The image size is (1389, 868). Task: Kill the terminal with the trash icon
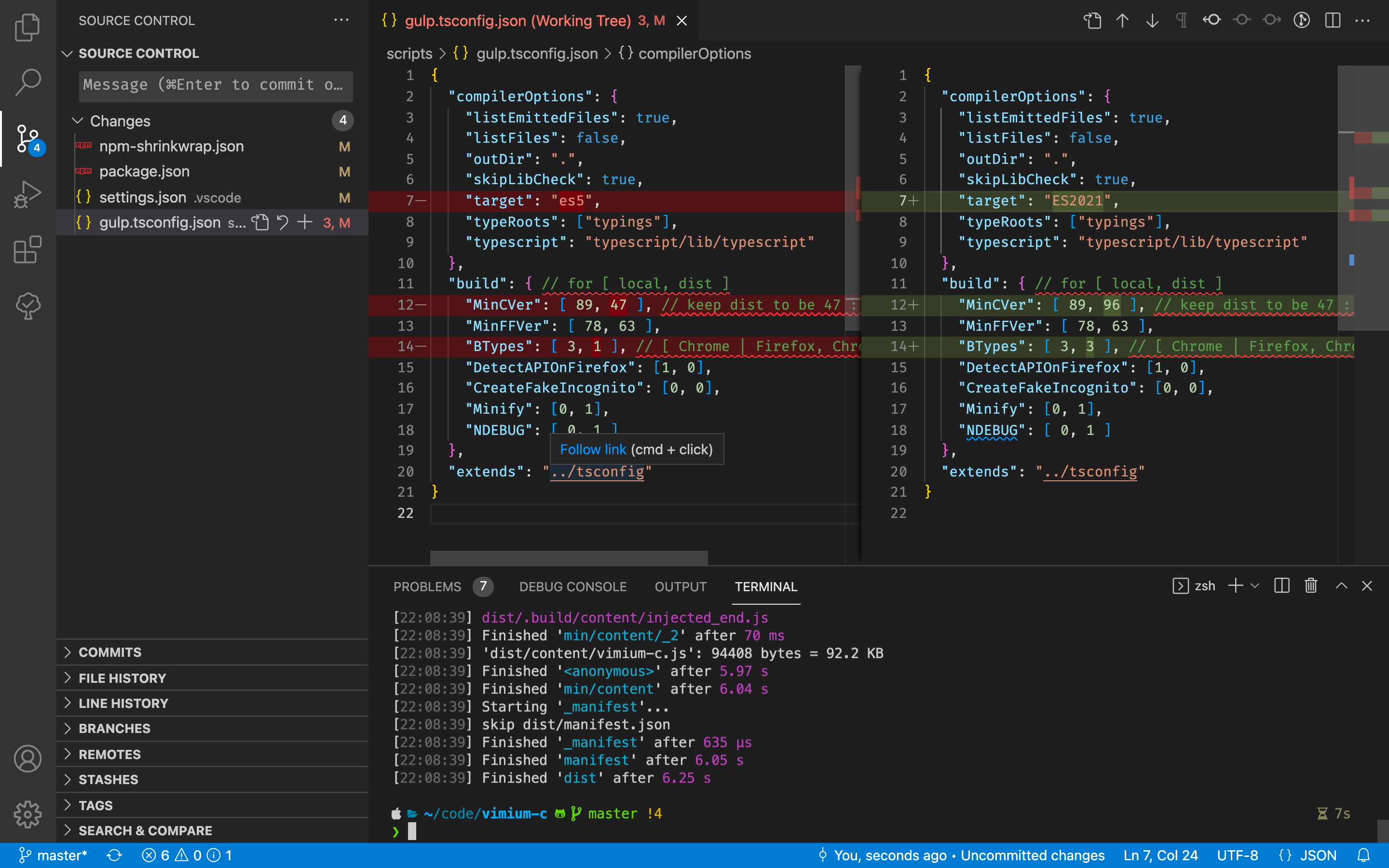click(1310, 585)
